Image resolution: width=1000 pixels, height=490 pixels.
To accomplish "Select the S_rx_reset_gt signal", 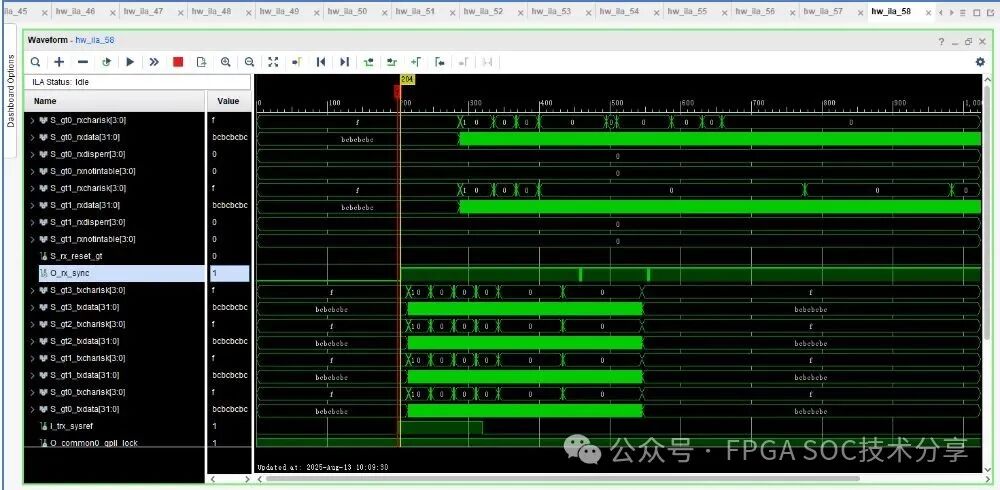I will (x=76, y=256).
